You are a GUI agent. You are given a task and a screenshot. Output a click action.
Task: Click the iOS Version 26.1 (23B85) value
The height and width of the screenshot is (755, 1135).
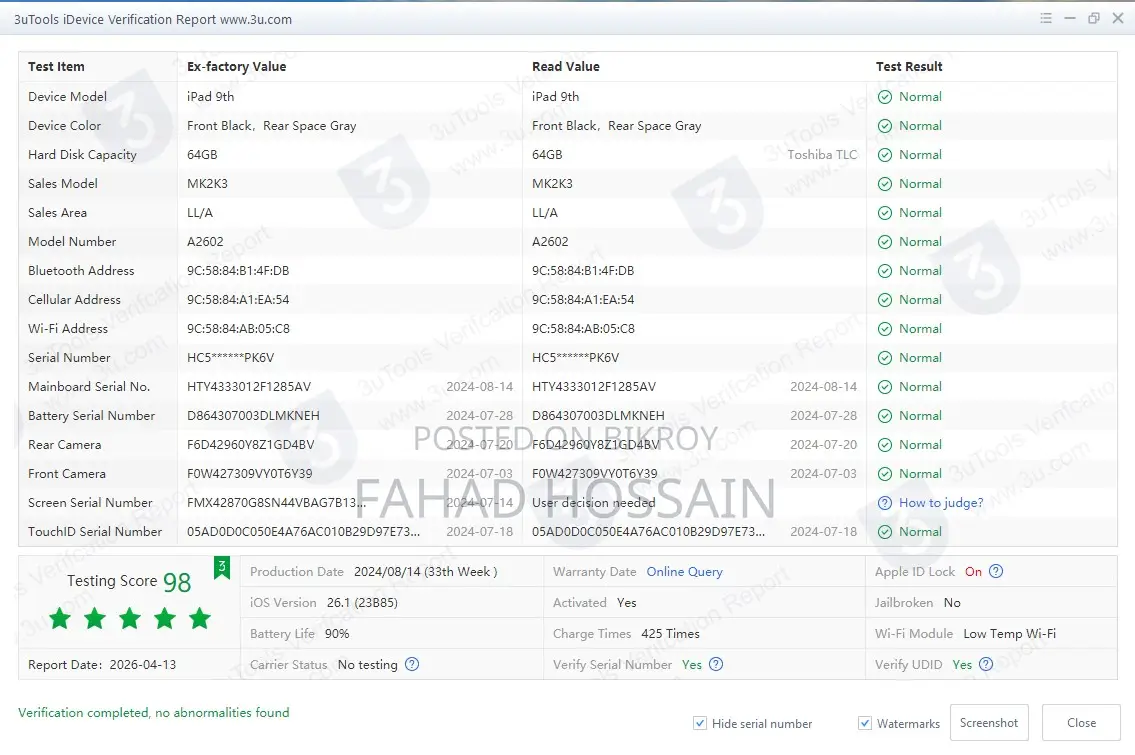click(x=362, y=602)
